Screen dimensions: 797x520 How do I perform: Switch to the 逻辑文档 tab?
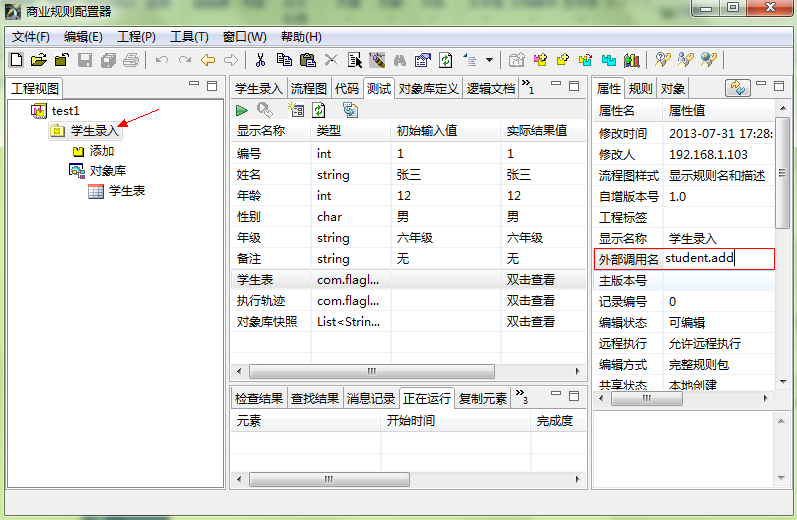coord(491,89)
